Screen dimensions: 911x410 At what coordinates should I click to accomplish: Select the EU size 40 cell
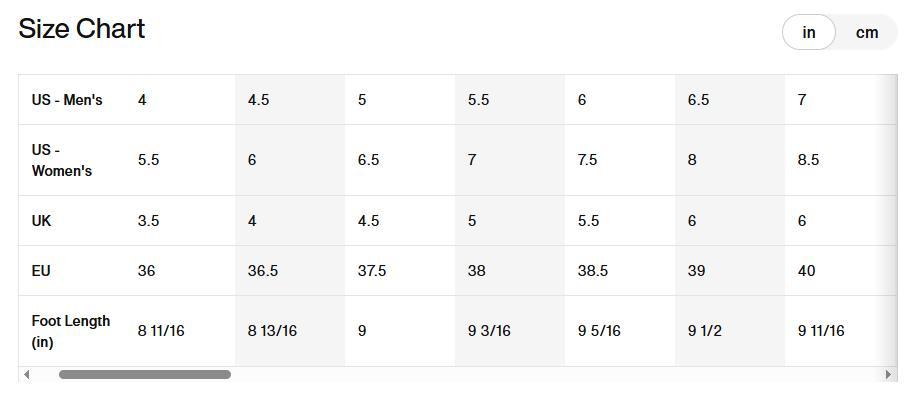point(806,271)
